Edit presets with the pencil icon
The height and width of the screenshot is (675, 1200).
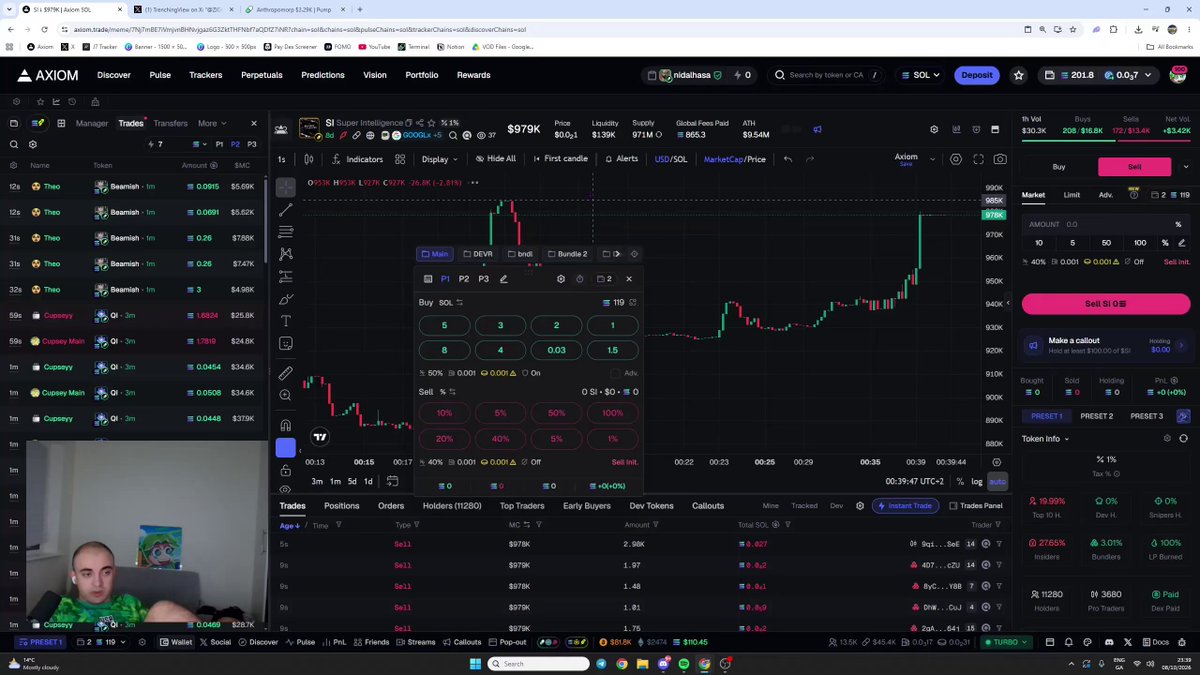point(504,279)
